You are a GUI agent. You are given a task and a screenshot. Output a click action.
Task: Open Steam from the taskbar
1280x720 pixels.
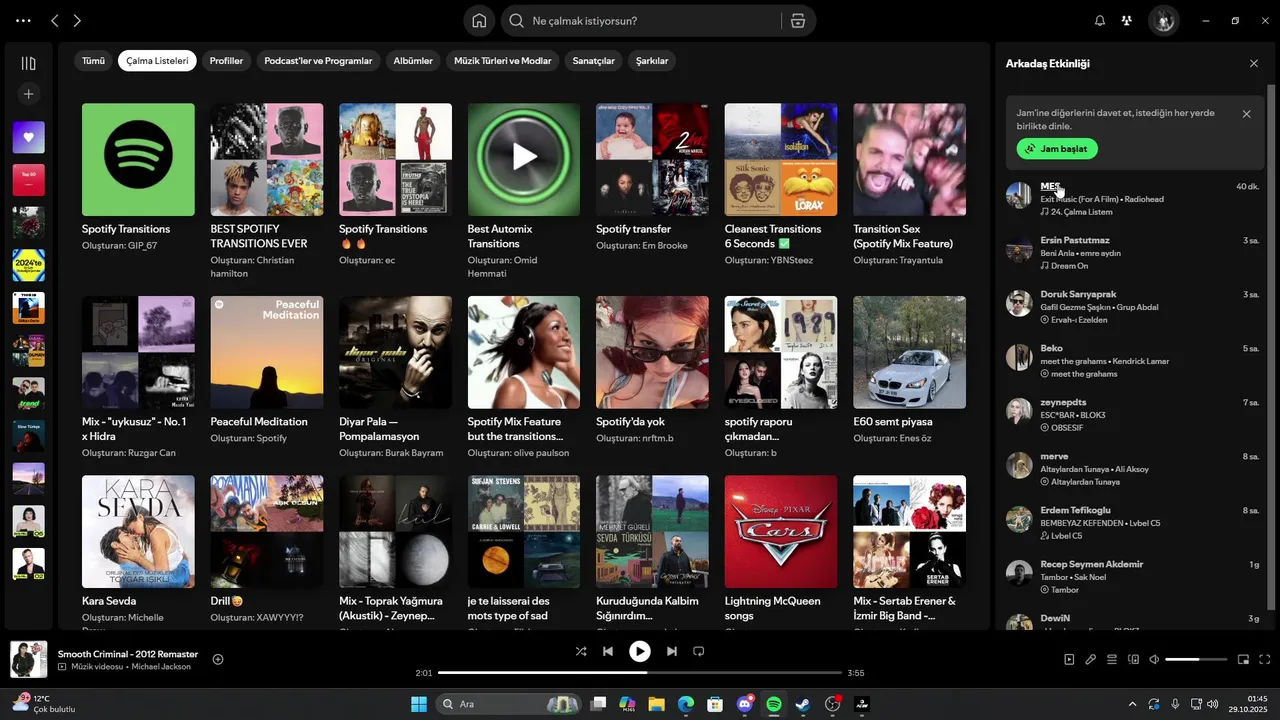pyautogui.click(x=803, y=704)
